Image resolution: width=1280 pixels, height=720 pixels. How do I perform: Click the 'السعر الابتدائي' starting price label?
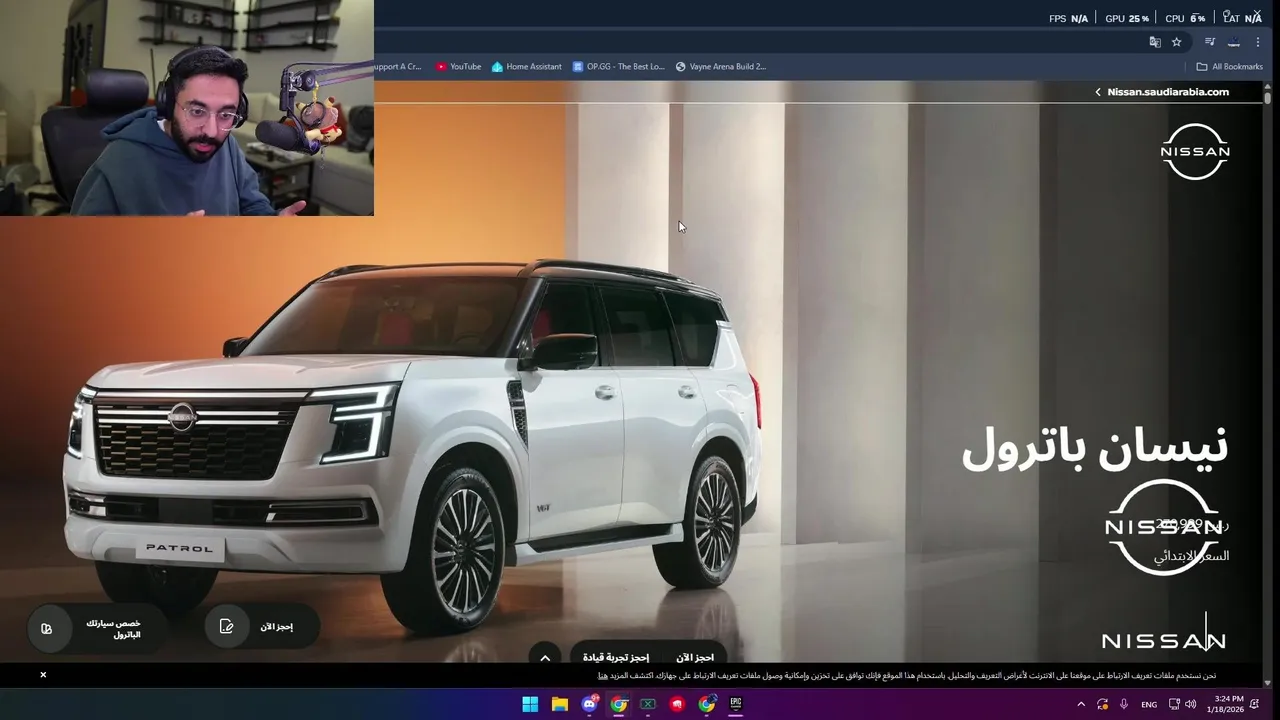coord(1191,556)
